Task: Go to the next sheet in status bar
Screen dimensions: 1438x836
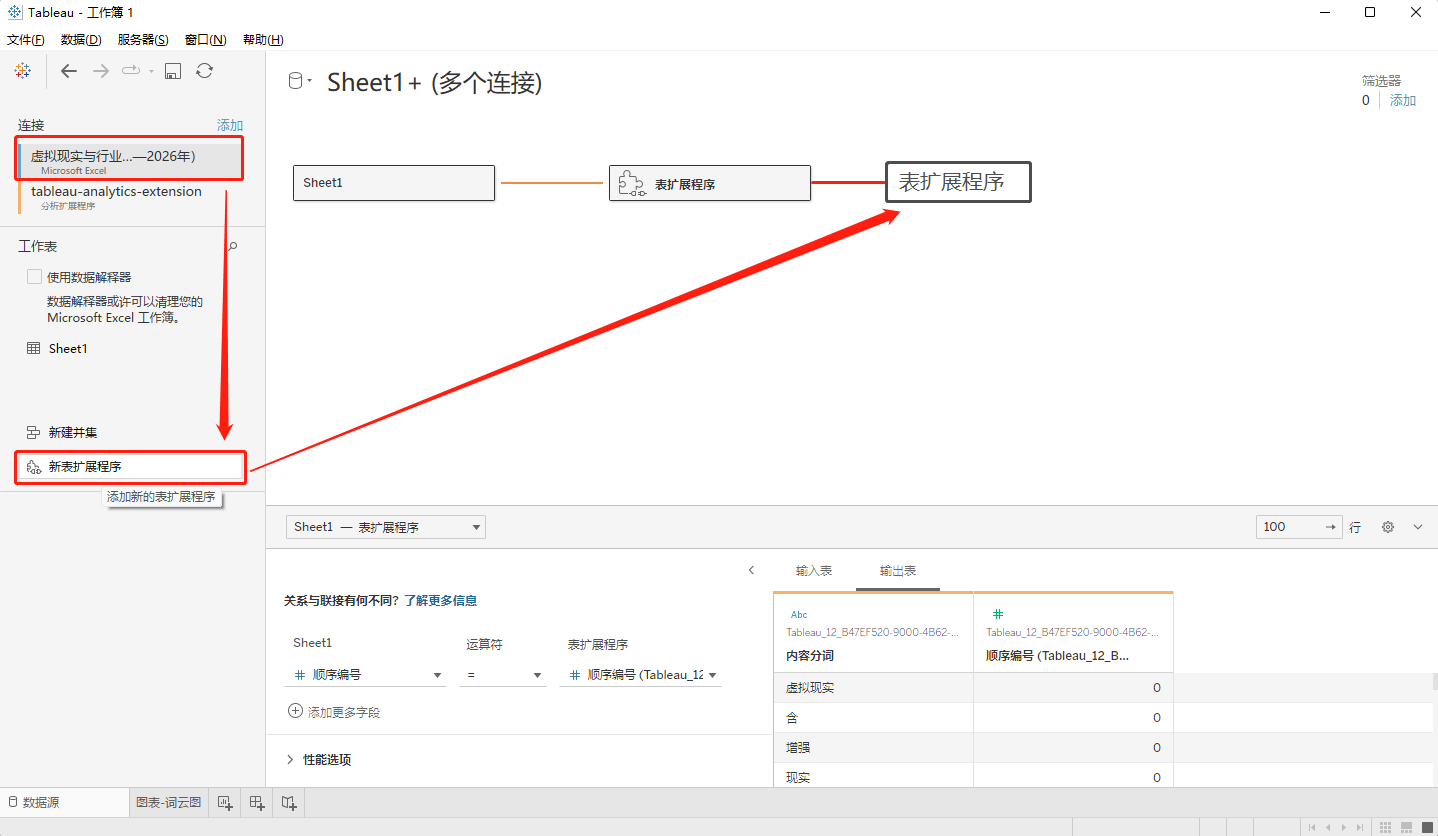Action: coord(1345,827)
